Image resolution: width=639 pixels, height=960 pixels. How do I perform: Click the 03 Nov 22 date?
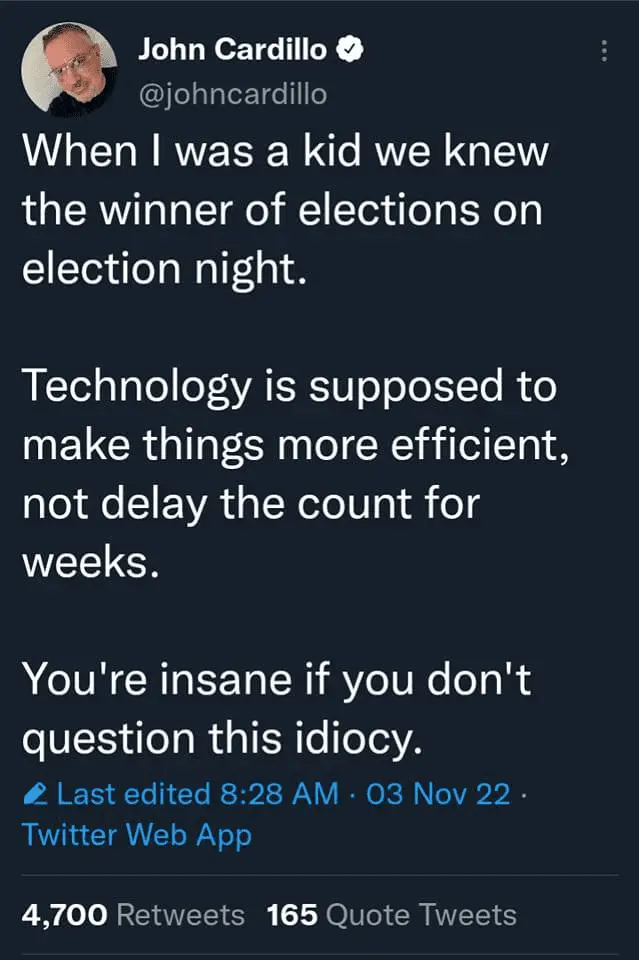(439, 795)
